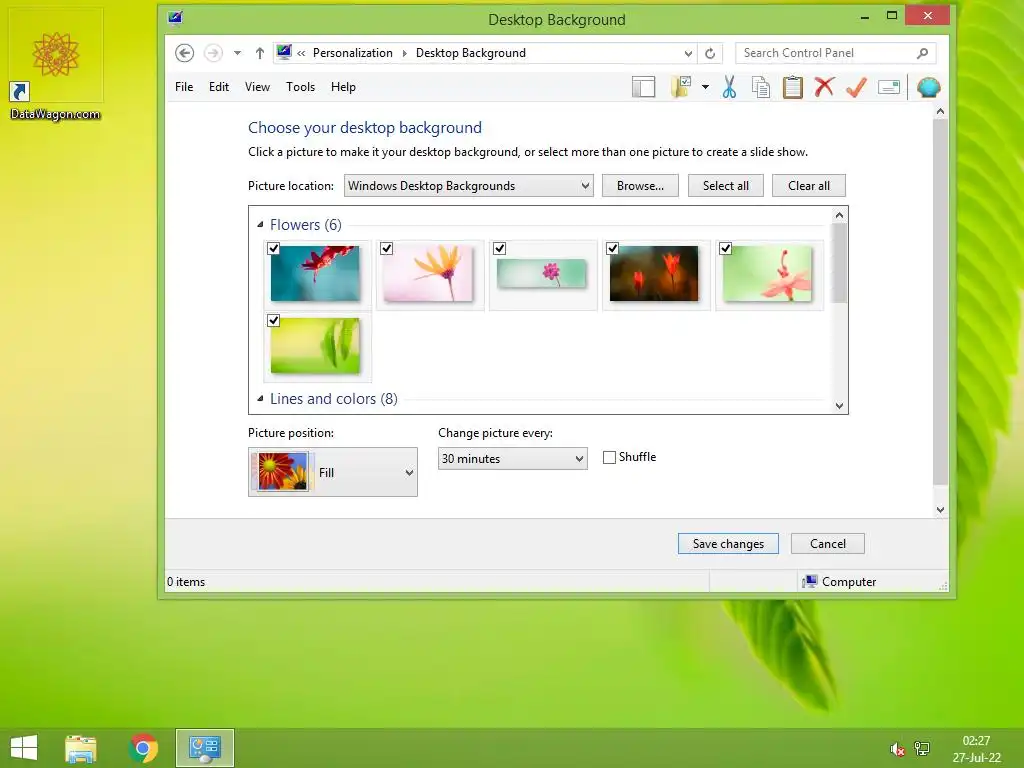Click the breadcrumb chevrons before Personalization
Viewport: 1024px width, 768px height.
301,54
